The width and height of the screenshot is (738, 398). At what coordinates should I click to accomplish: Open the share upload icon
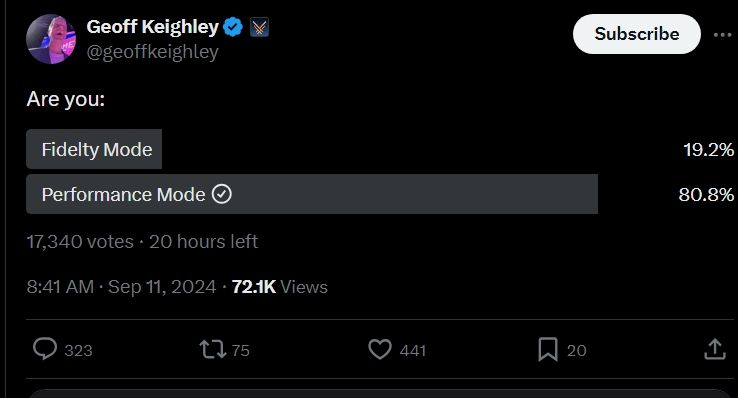pyautogui.click(x=715, y=350)
